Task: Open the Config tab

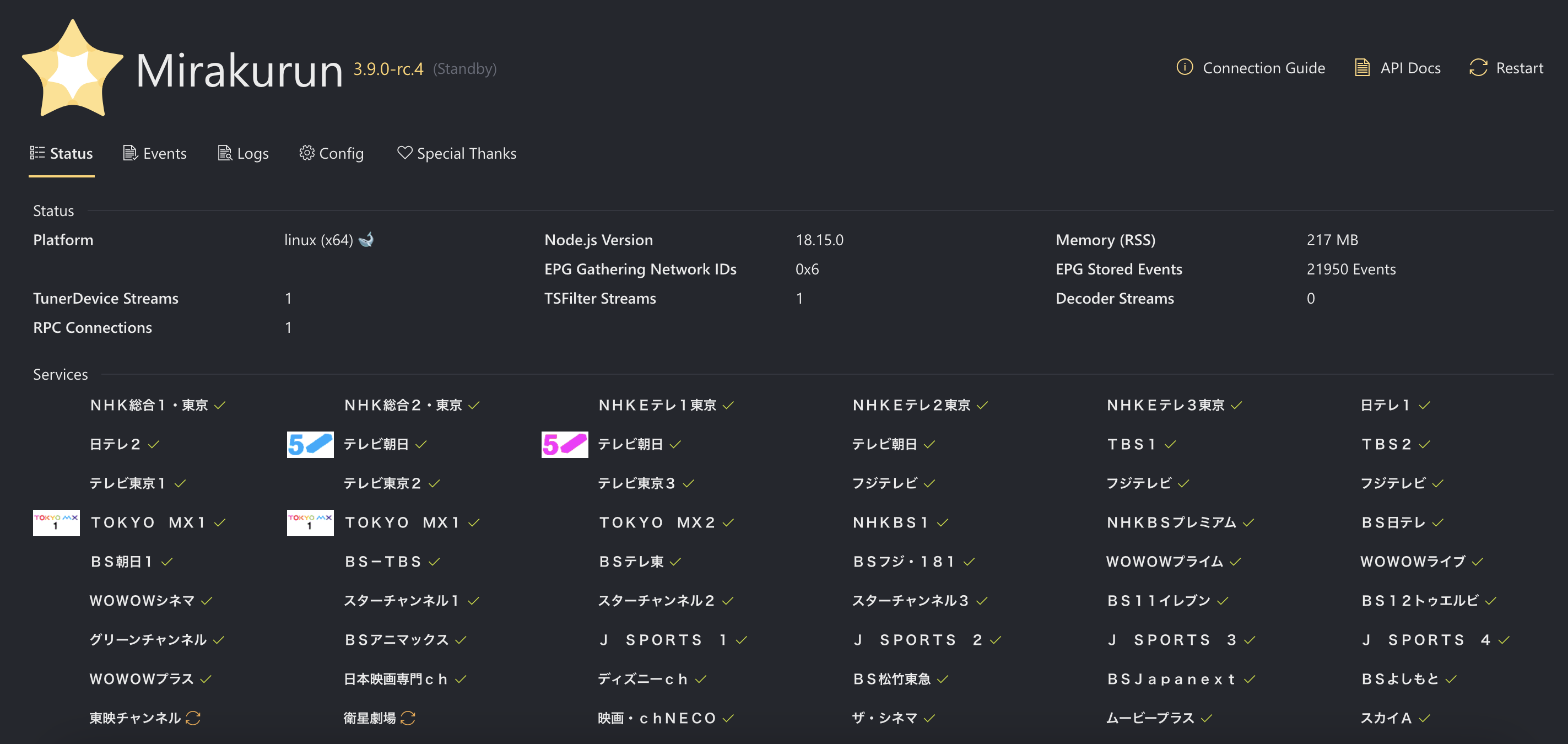Action: click(331, 153)
